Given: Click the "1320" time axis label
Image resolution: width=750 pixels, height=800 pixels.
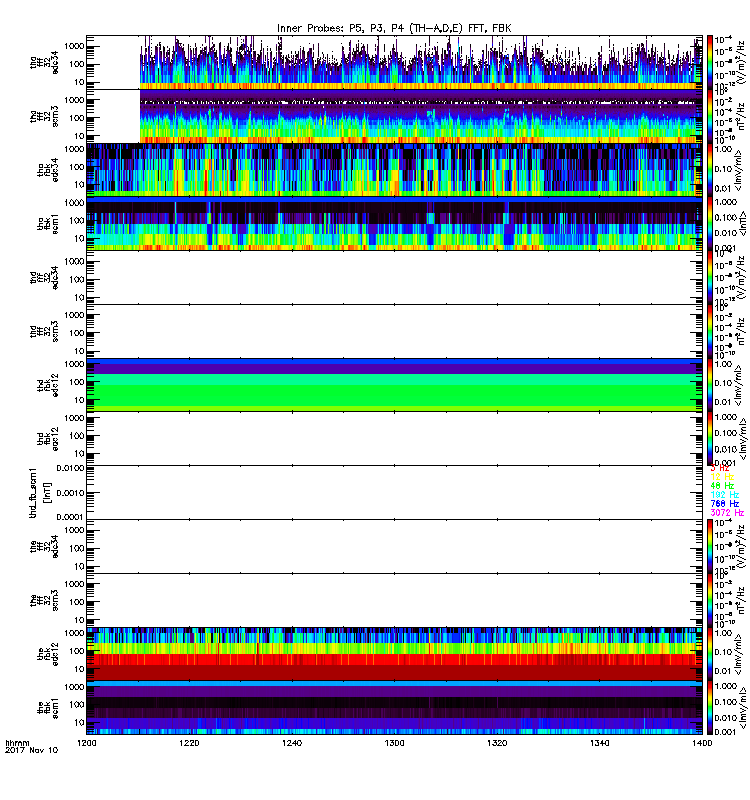Looking at the screenshot, I should (x=497, y=743).
